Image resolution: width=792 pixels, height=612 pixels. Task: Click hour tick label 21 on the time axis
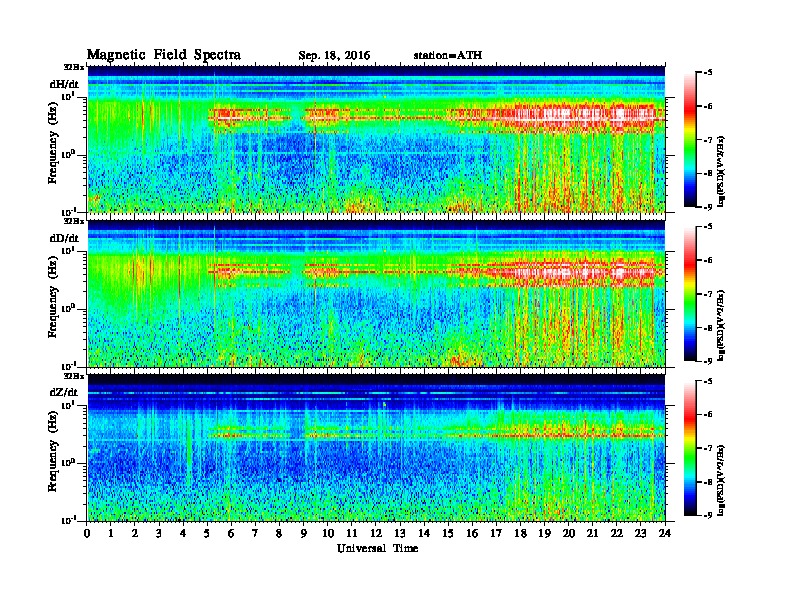[592, 533]
